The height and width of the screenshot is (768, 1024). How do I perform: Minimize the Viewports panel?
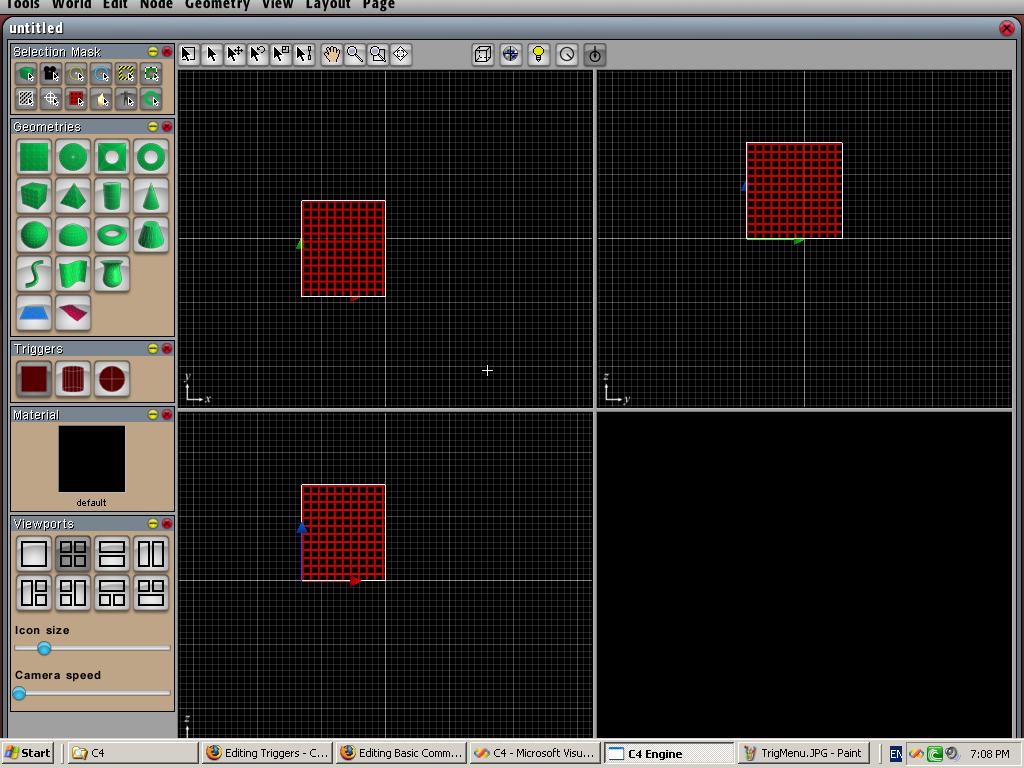tap(153, 524)
